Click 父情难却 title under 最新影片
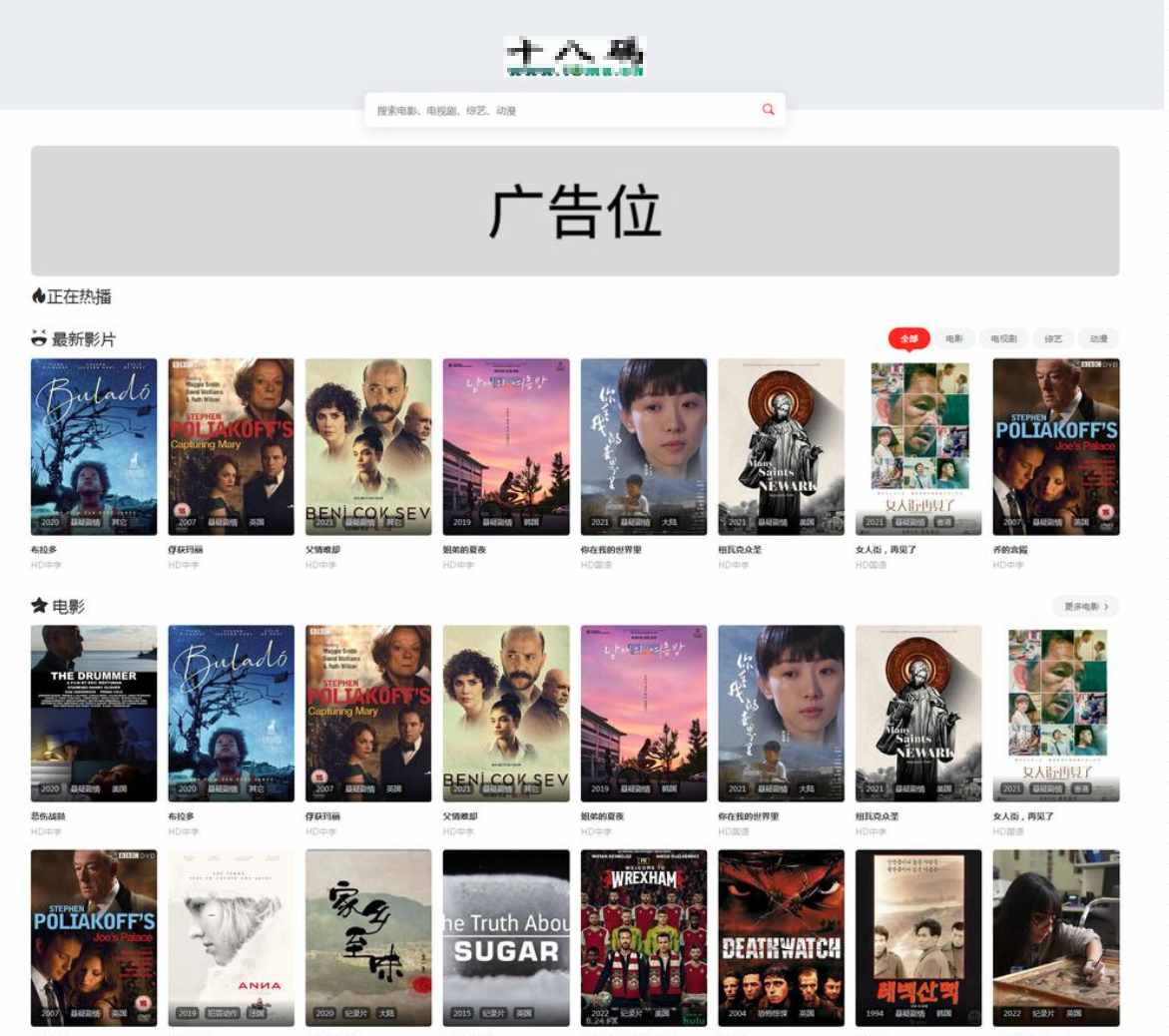The width and height of the screenshot is (1169, 1036). tap(322, 549)
